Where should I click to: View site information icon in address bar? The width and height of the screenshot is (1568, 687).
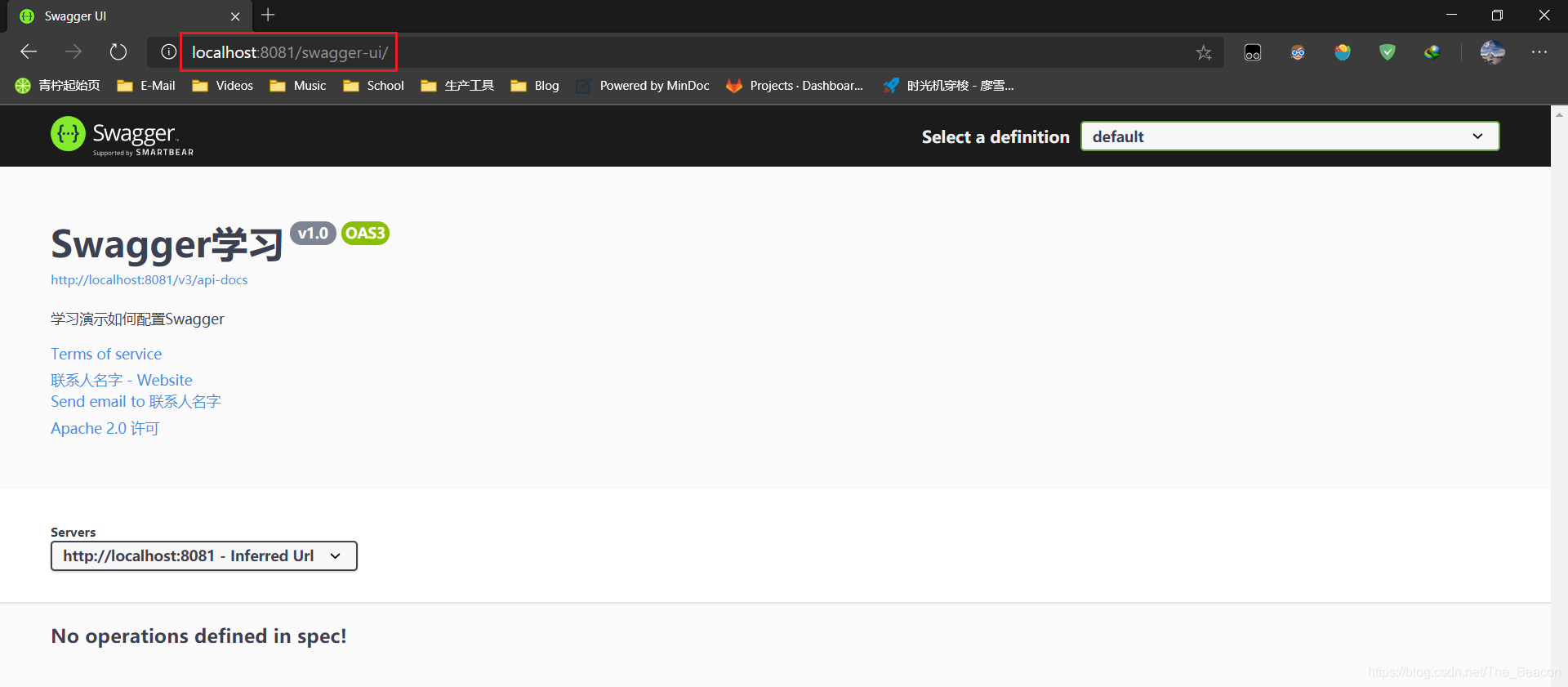(168, 52)
